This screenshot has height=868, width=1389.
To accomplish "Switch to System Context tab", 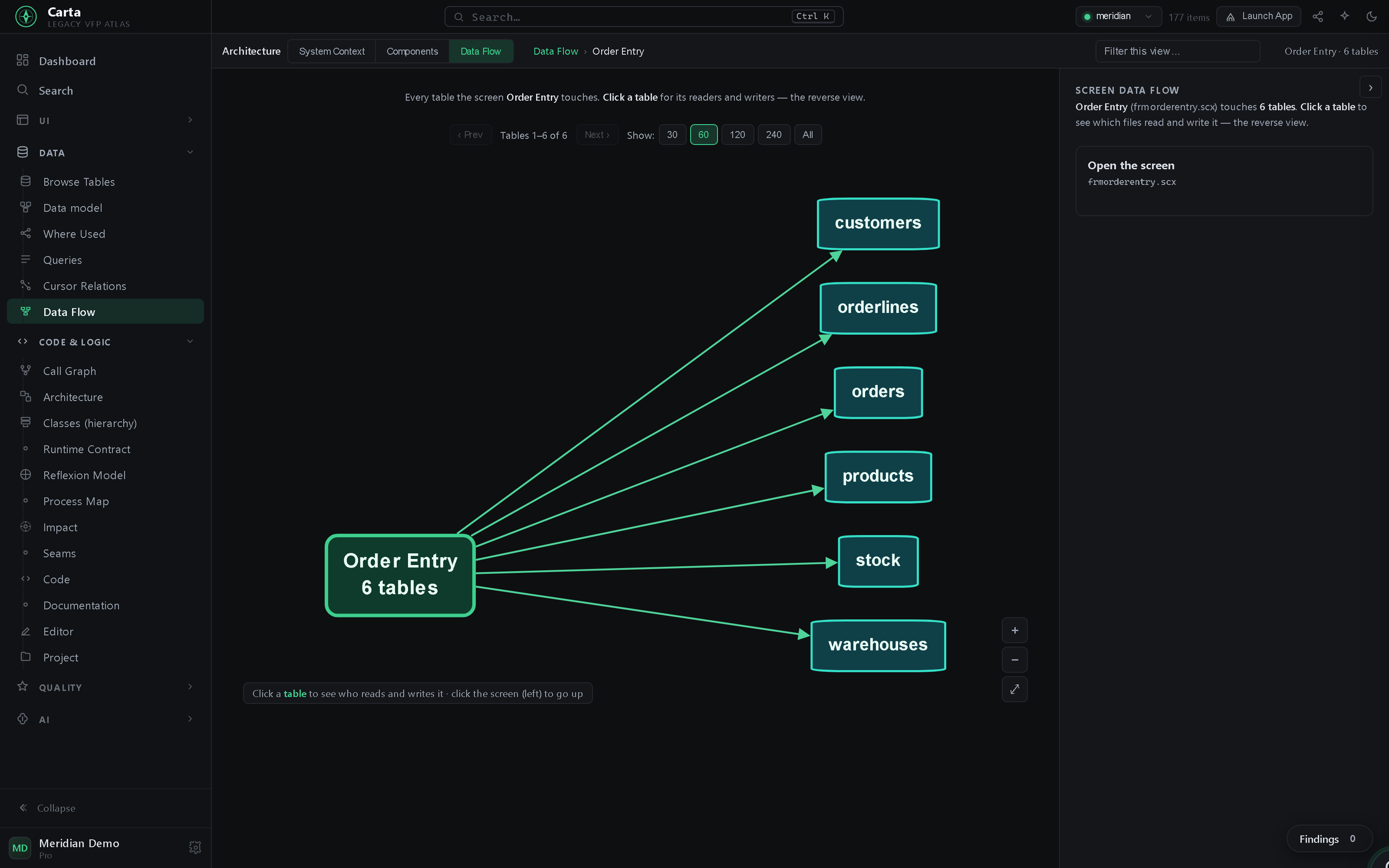I will click(331, 51).
